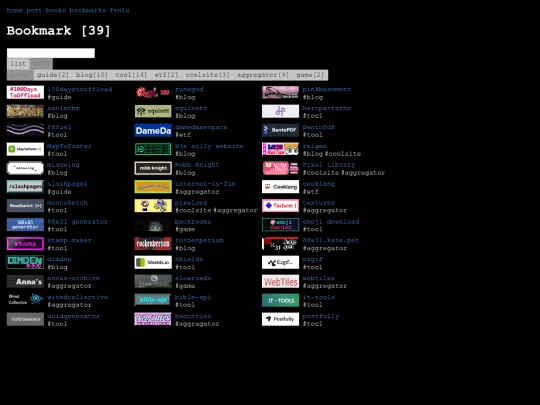Filter bookmarks by wtf[2] tag
Image resolution: width=540 pixels, height=405 pixels.
coord(166,75)
